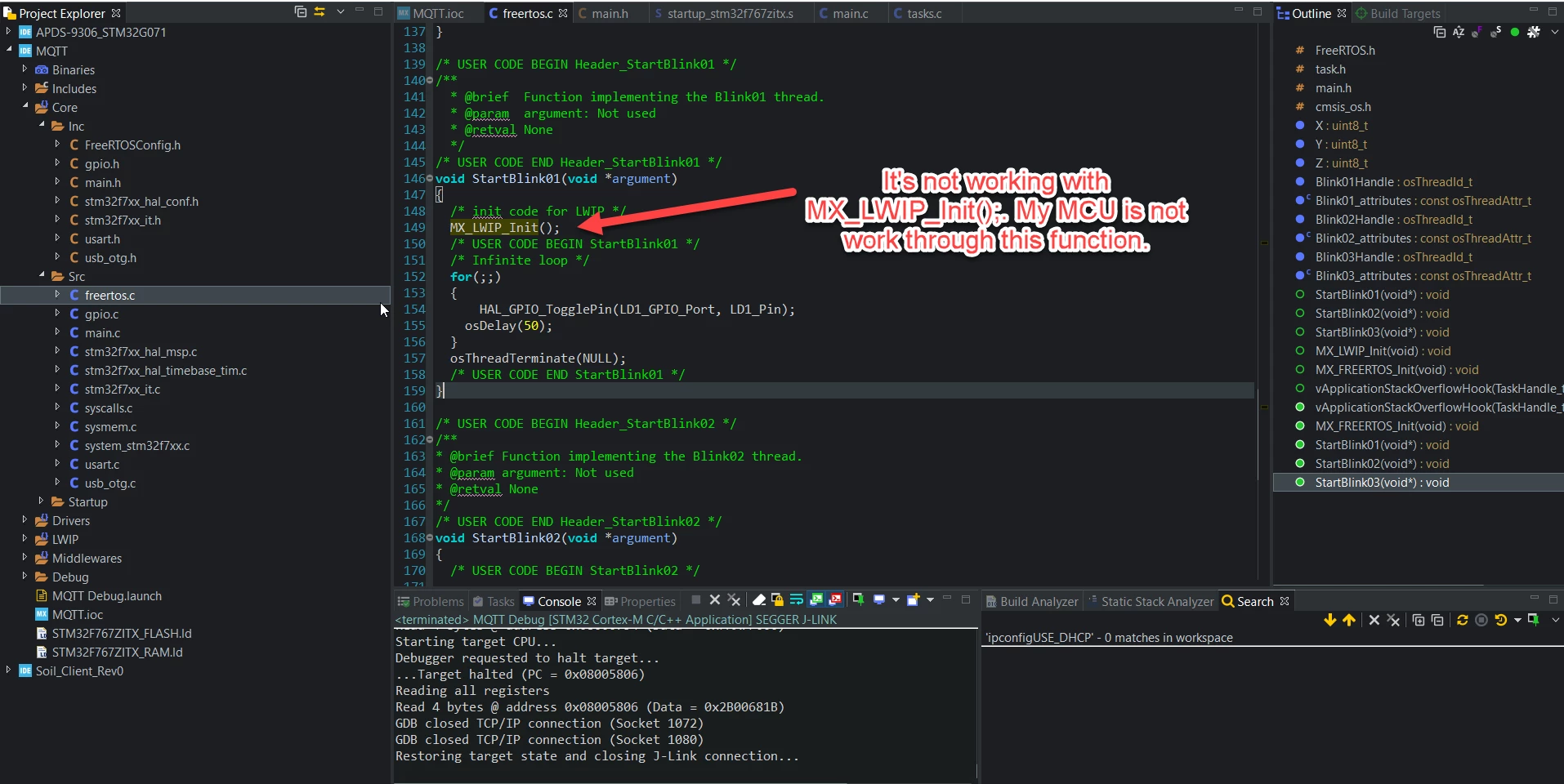1564x784 pixels.
Task: Toggle Scroll Lock in the console
Action: click(x=777, y=600)
